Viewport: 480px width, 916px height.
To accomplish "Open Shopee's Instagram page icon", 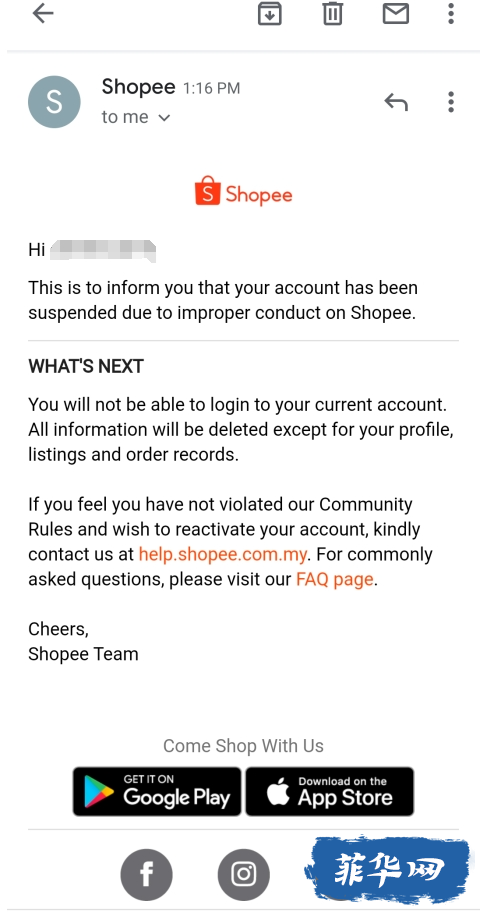I will click(244, 875).
